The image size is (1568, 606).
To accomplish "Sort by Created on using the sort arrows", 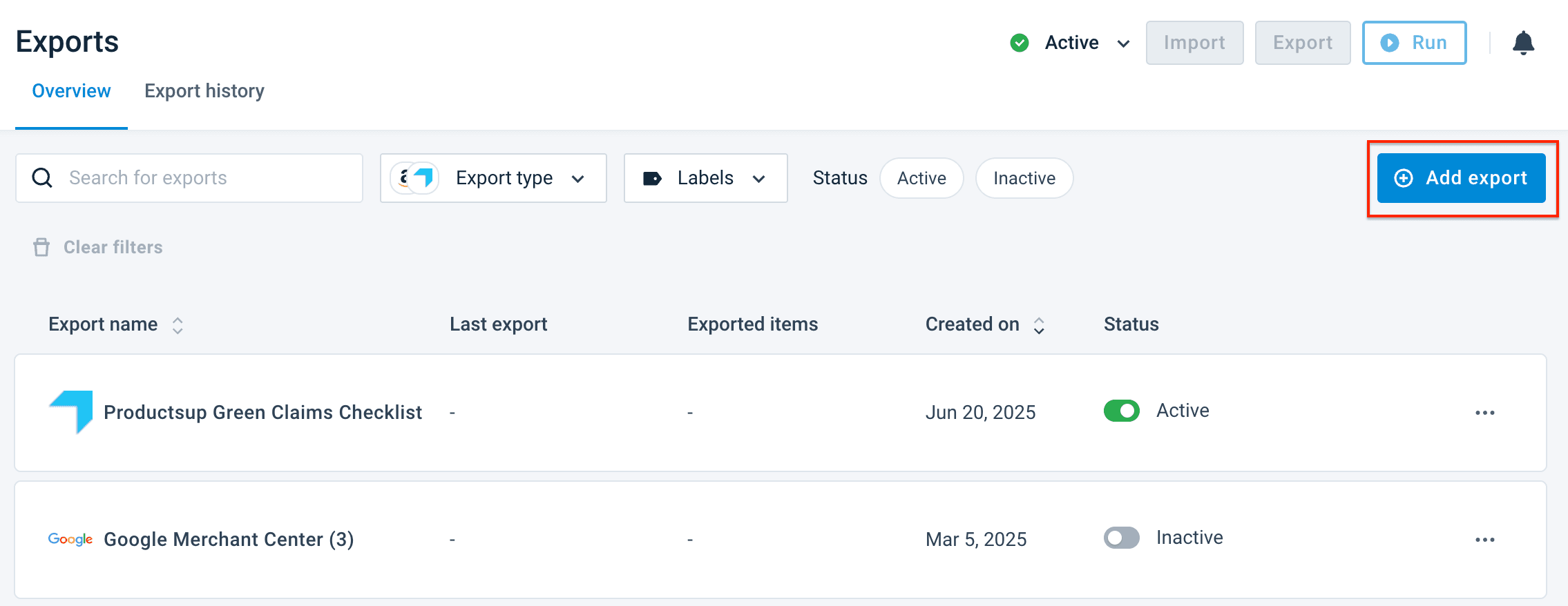I will tap(1038, 325).
